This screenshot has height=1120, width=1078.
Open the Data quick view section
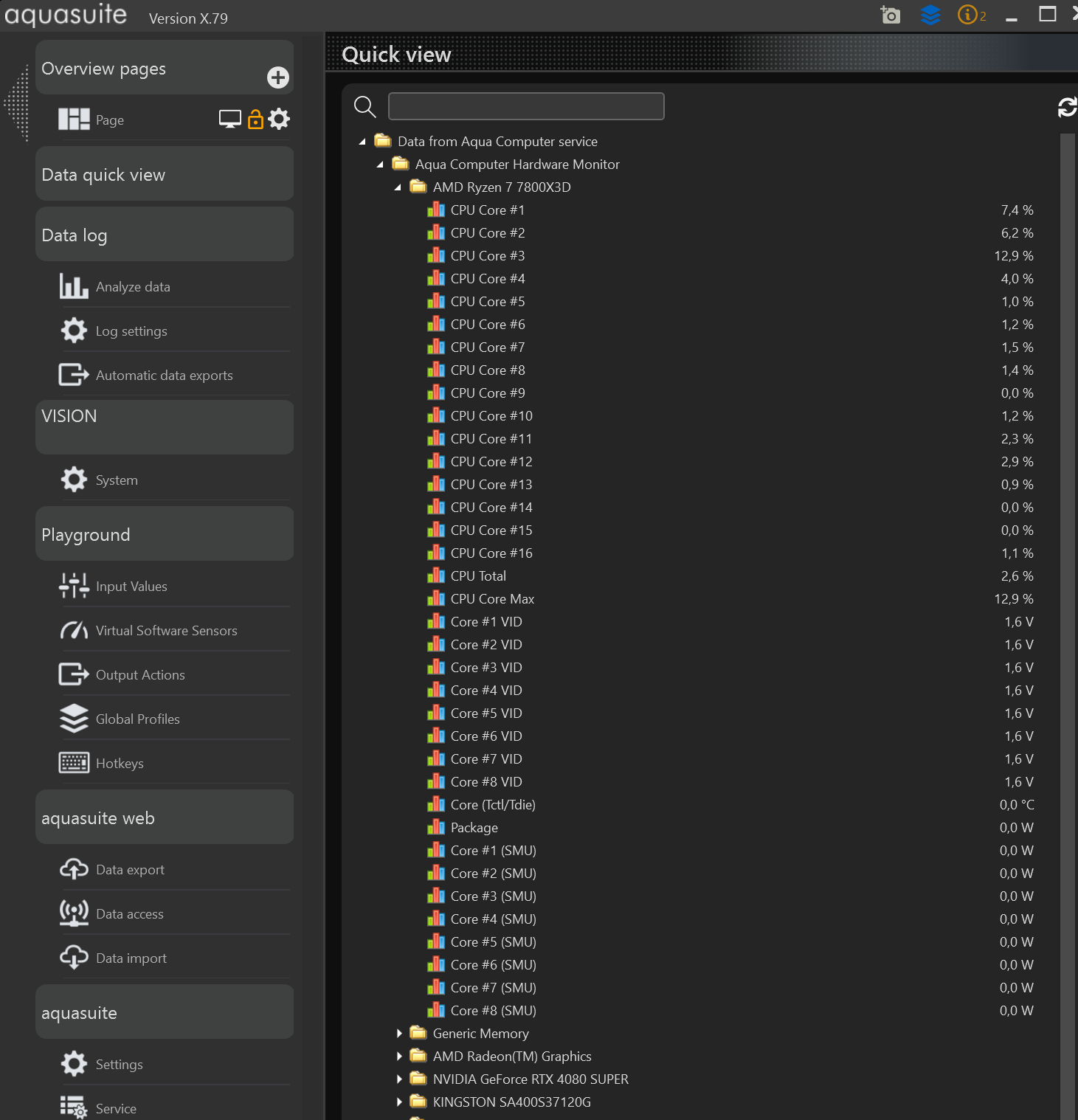(x=164, y=174)
